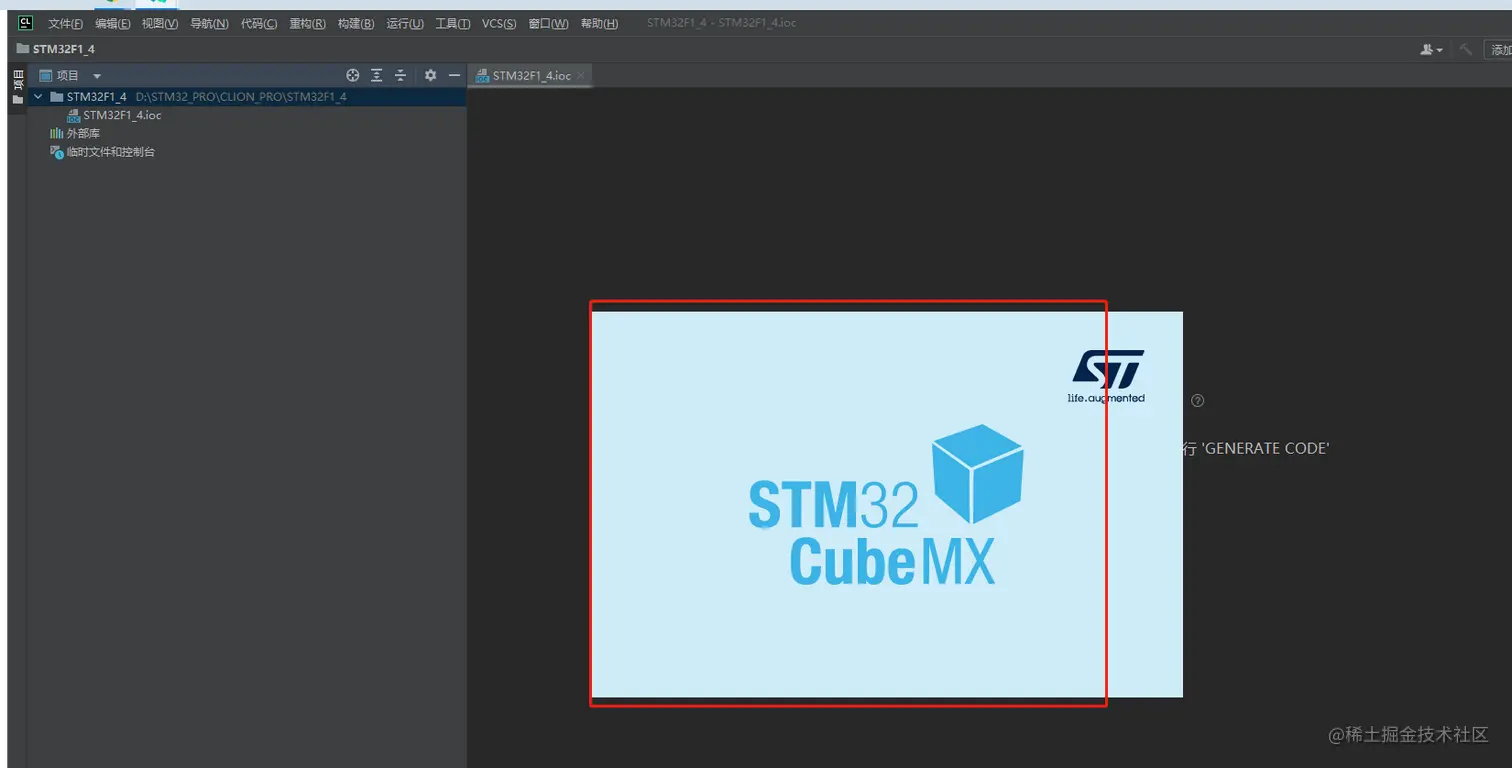Open the 文件(F) menu
This screenshot has width=1512, height=768.
click(x=65, y=24)
